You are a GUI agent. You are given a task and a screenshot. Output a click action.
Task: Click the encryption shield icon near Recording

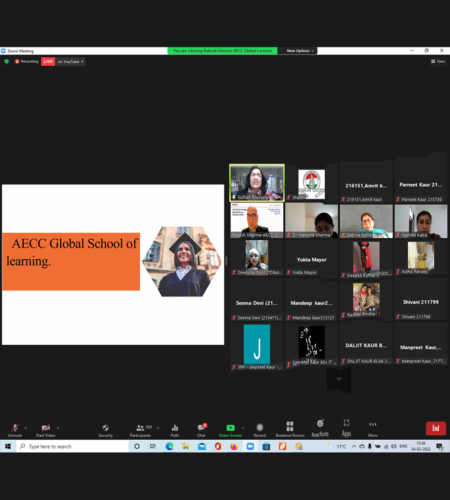click(6, 61)
